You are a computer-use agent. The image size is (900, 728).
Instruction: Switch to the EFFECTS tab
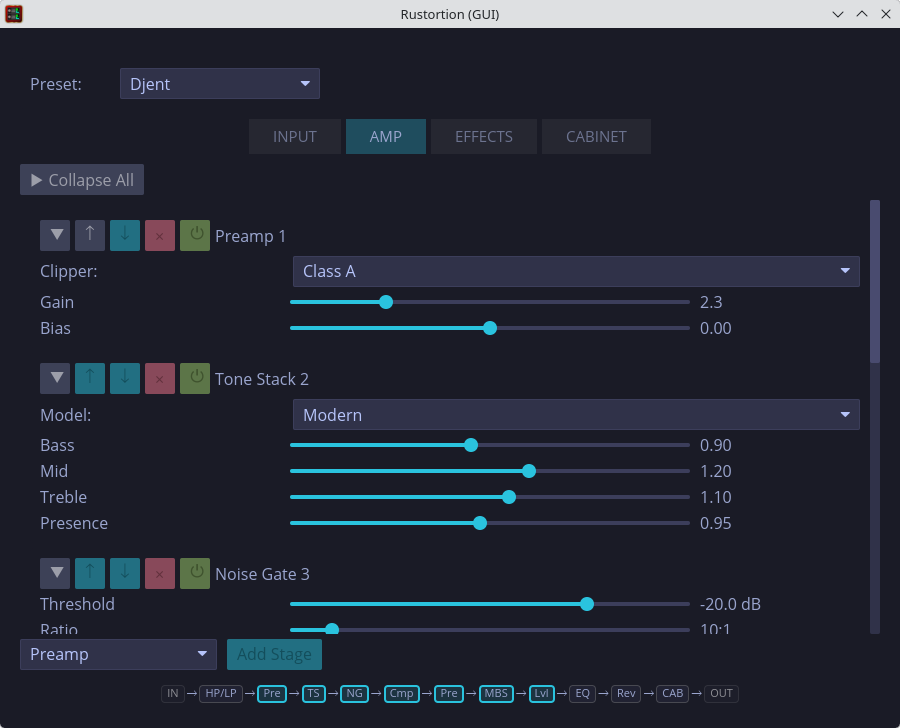[484, 137]
